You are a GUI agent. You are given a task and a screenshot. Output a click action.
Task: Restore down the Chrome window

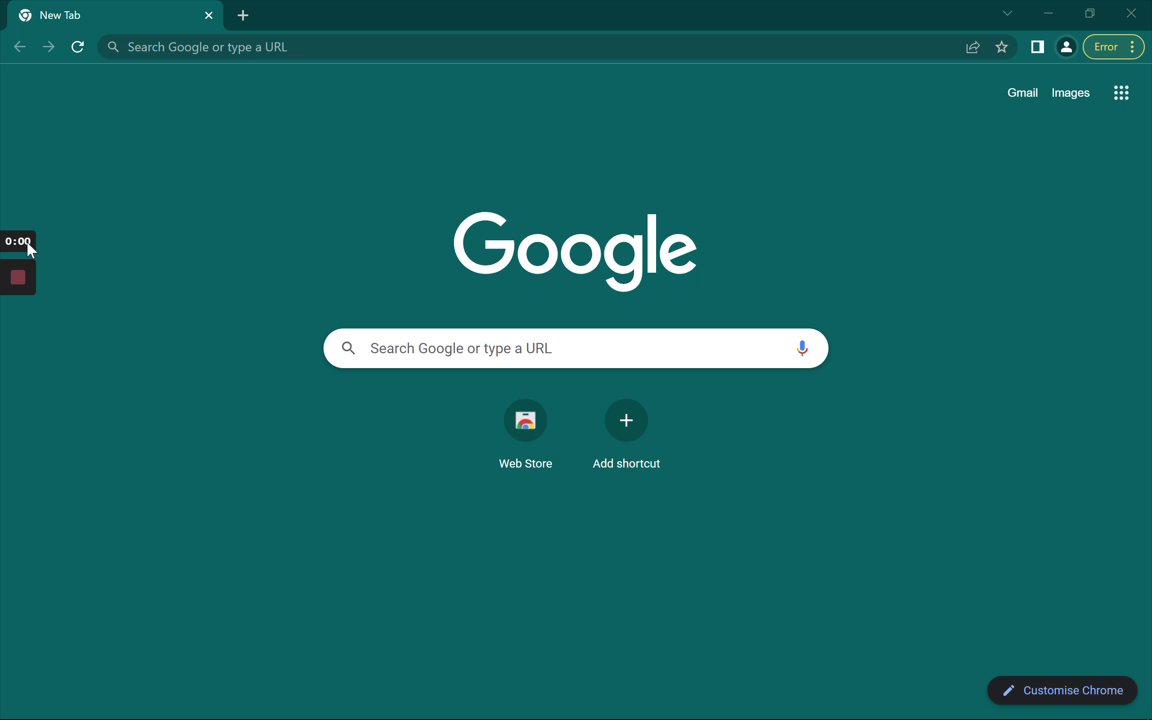click(x=1090, y=13)
